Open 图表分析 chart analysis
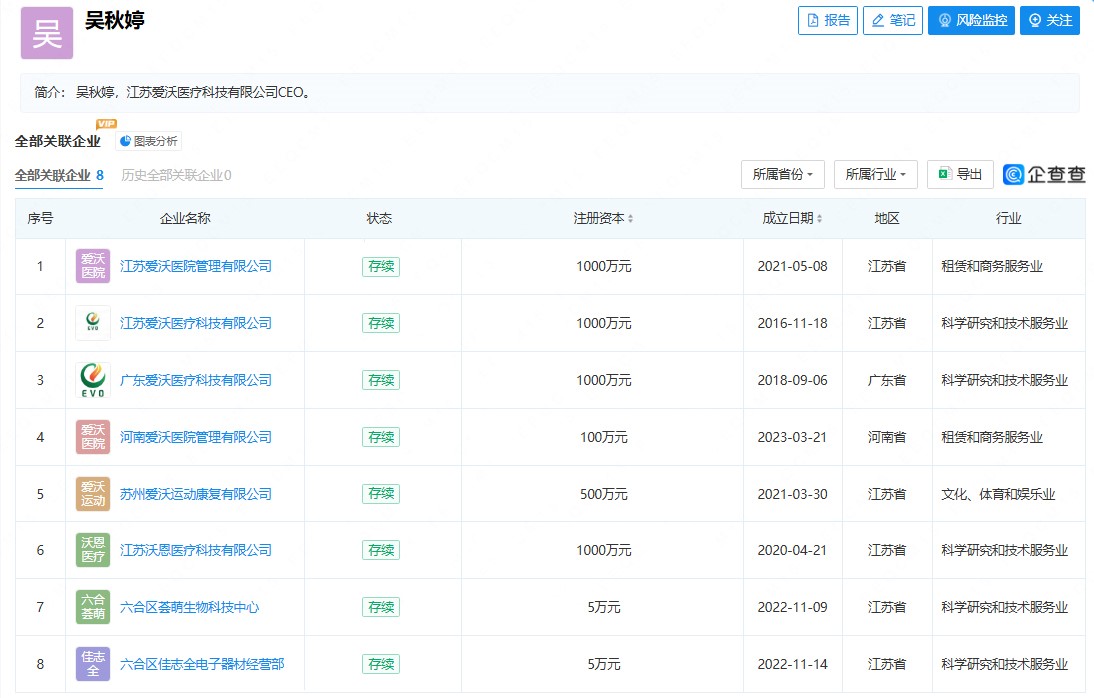Image resolution: width=1094 pixels, height=698 pixels. (x=148, y=141)
